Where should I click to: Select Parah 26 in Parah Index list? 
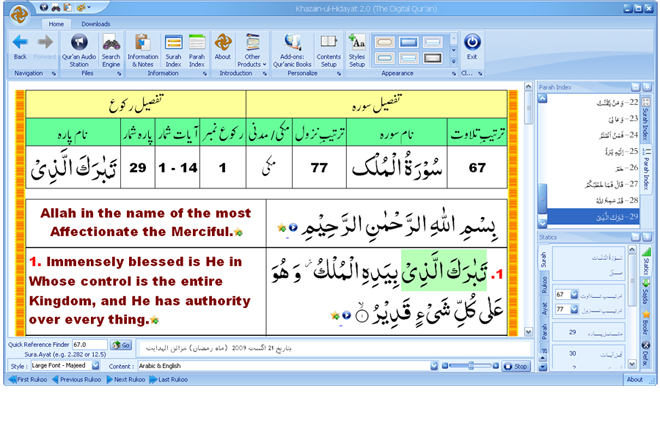click(x=593, y=168)
